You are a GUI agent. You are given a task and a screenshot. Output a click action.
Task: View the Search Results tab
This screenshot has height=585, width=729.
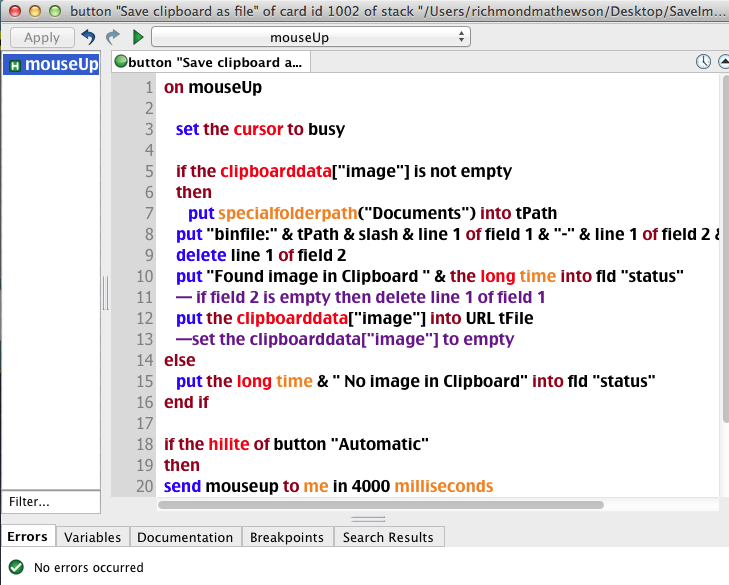point(388,537)
